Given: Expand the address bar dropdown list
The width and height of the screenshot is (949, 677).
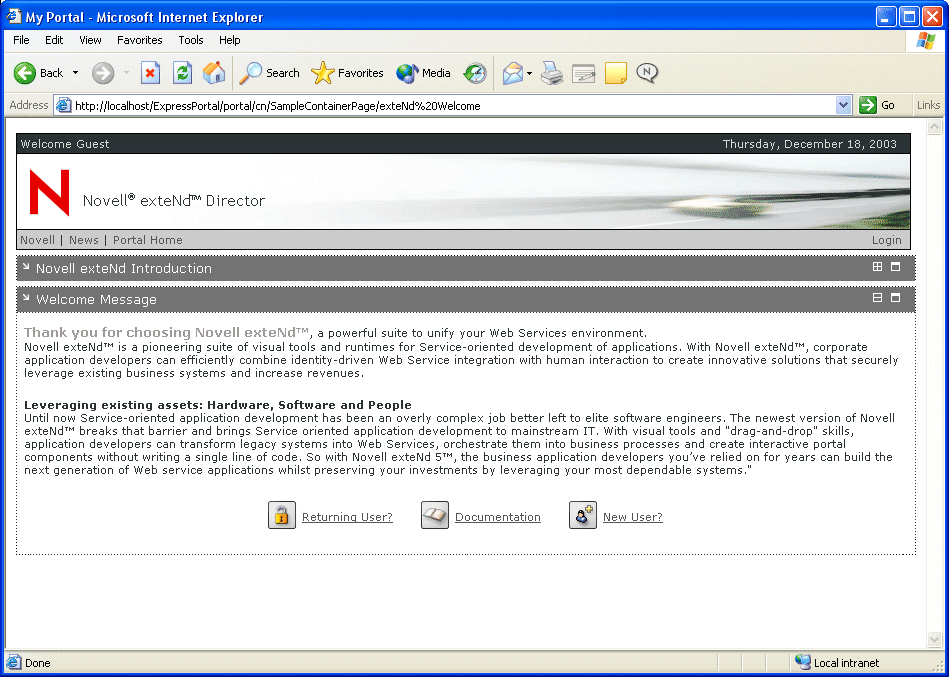Looking at the screenshot, I should click(843, 106).
